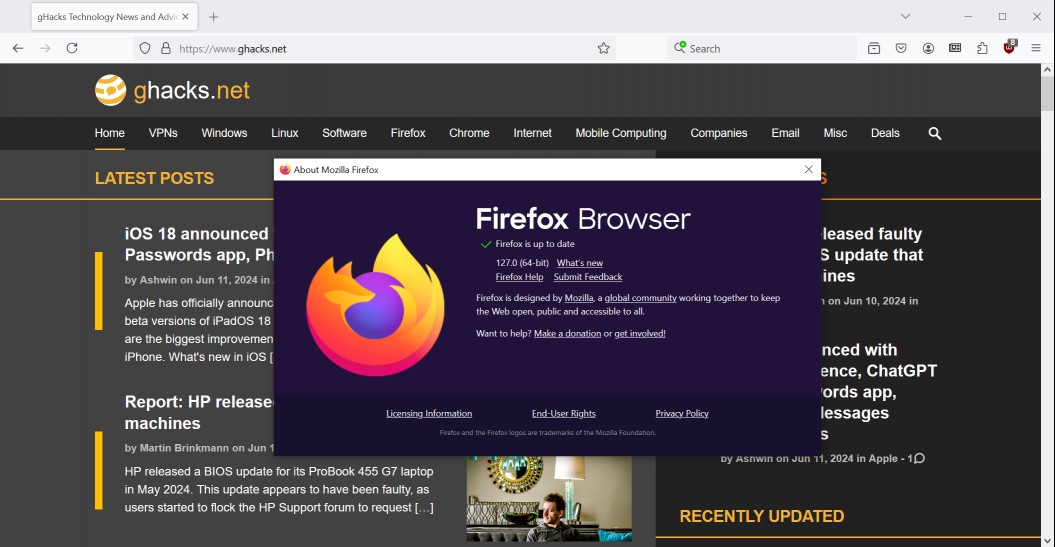Click the LATEST POSTS heading
Screen dimensions: 1055x547
(154, 178)
